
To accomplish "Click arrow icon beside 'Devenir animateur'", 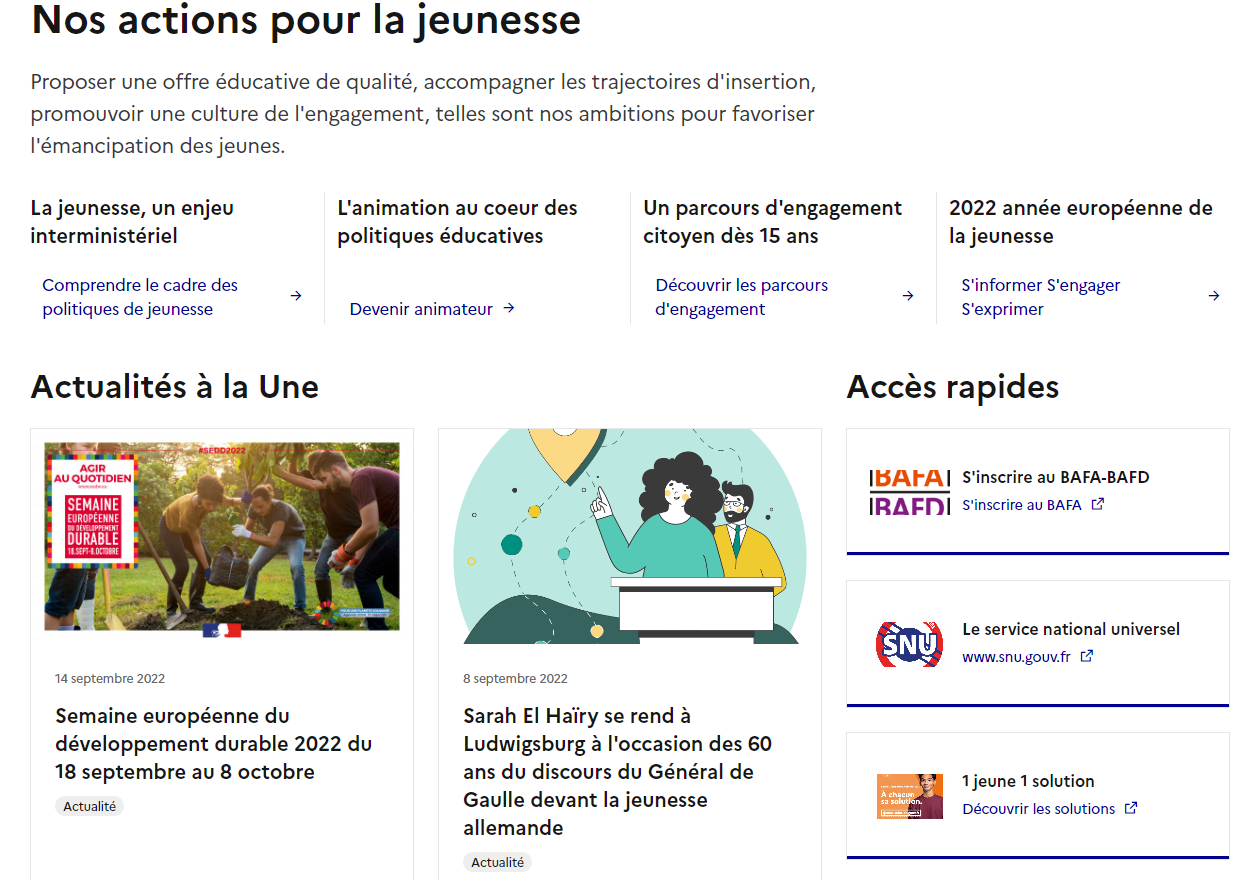I will pyautogui.click(x=509, y=308).
